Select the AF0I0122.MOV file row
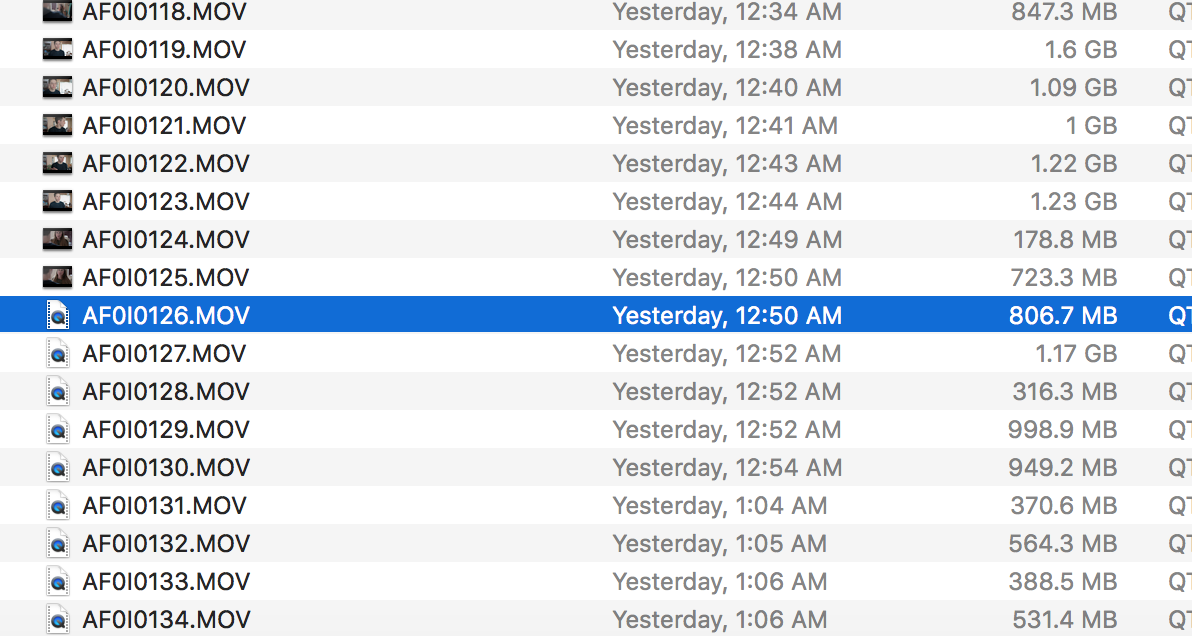This screenshot has height=636, width=1192. pos(596,163)
